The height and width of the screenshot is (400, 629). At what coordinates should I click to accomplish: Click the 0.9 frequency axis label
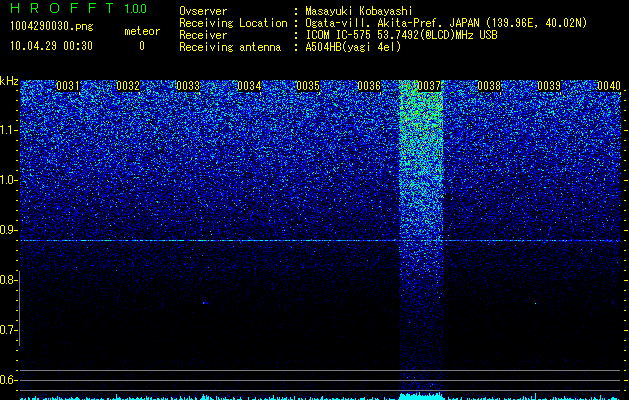point(7,230)
